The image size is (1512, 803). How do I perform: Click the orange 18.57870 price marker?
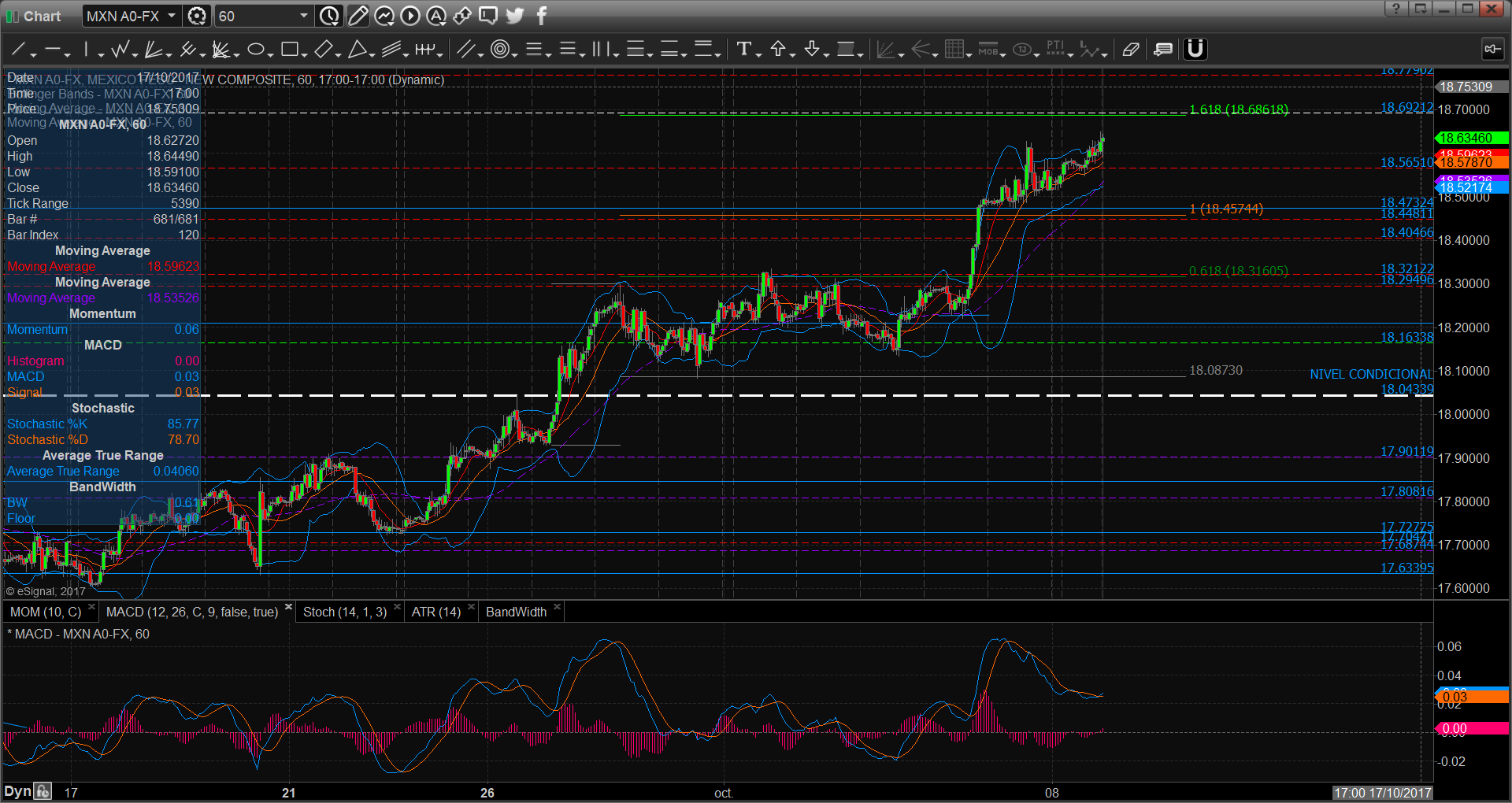click(x=1472, y=163)
